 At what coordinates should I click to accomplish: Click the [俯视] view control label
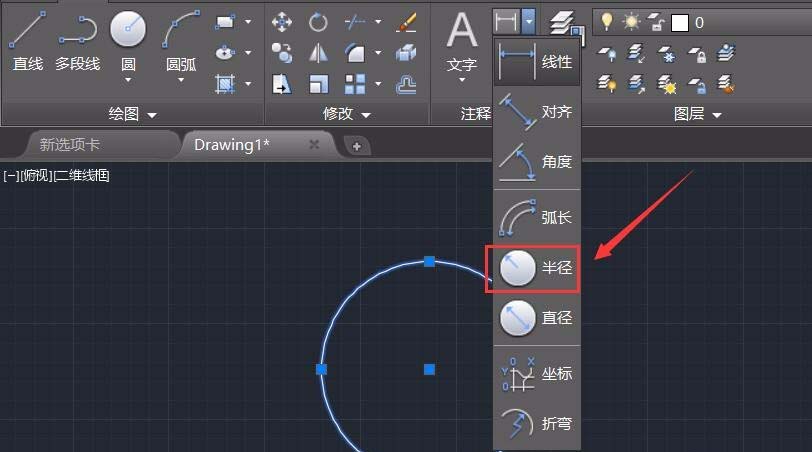coord(36,176)
